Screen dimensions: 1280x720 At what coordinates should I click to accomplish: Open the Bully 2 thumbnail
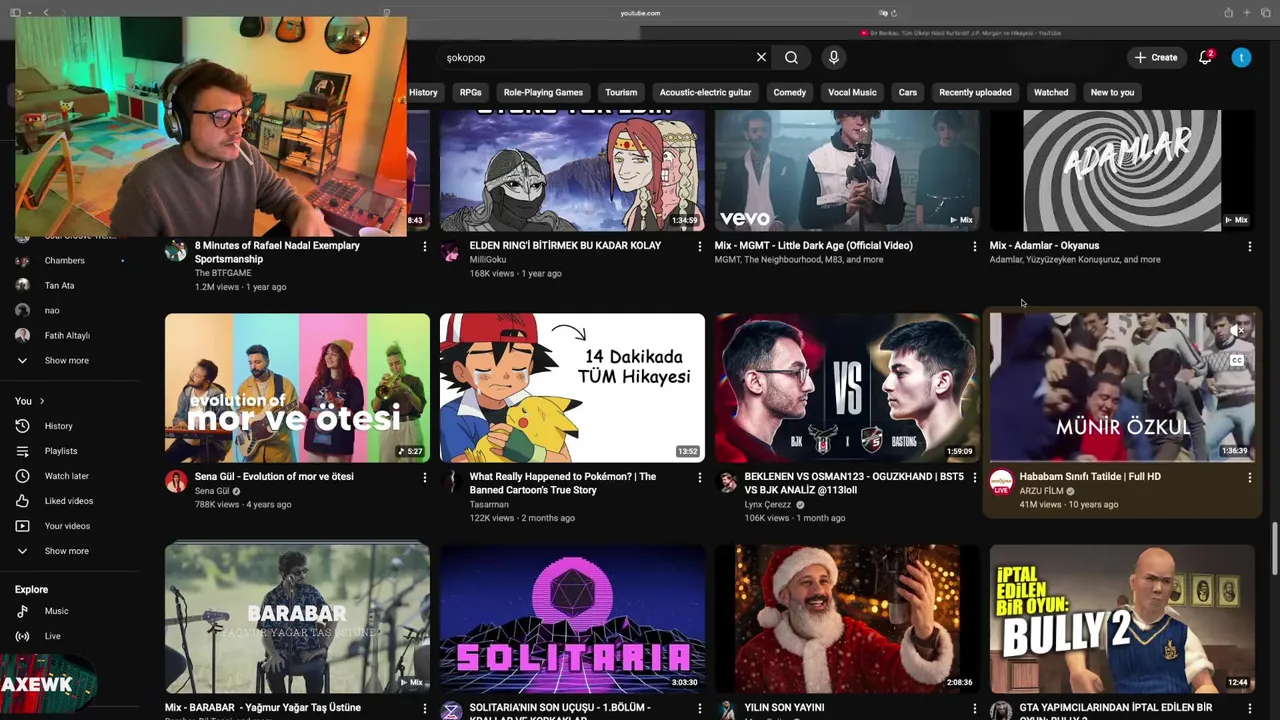click(x=1122, y=619)
